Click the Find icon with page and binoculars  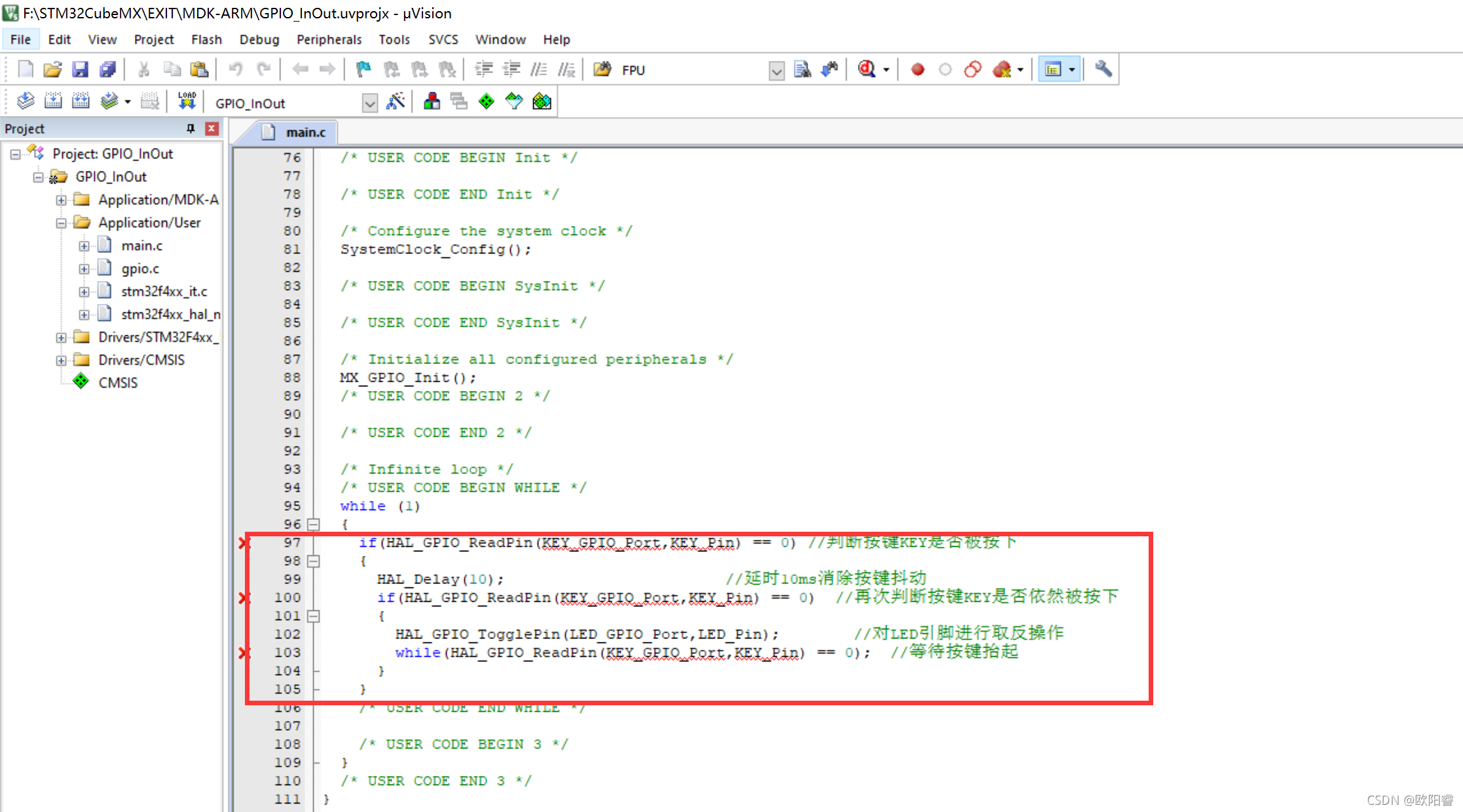tap(802, 69)
